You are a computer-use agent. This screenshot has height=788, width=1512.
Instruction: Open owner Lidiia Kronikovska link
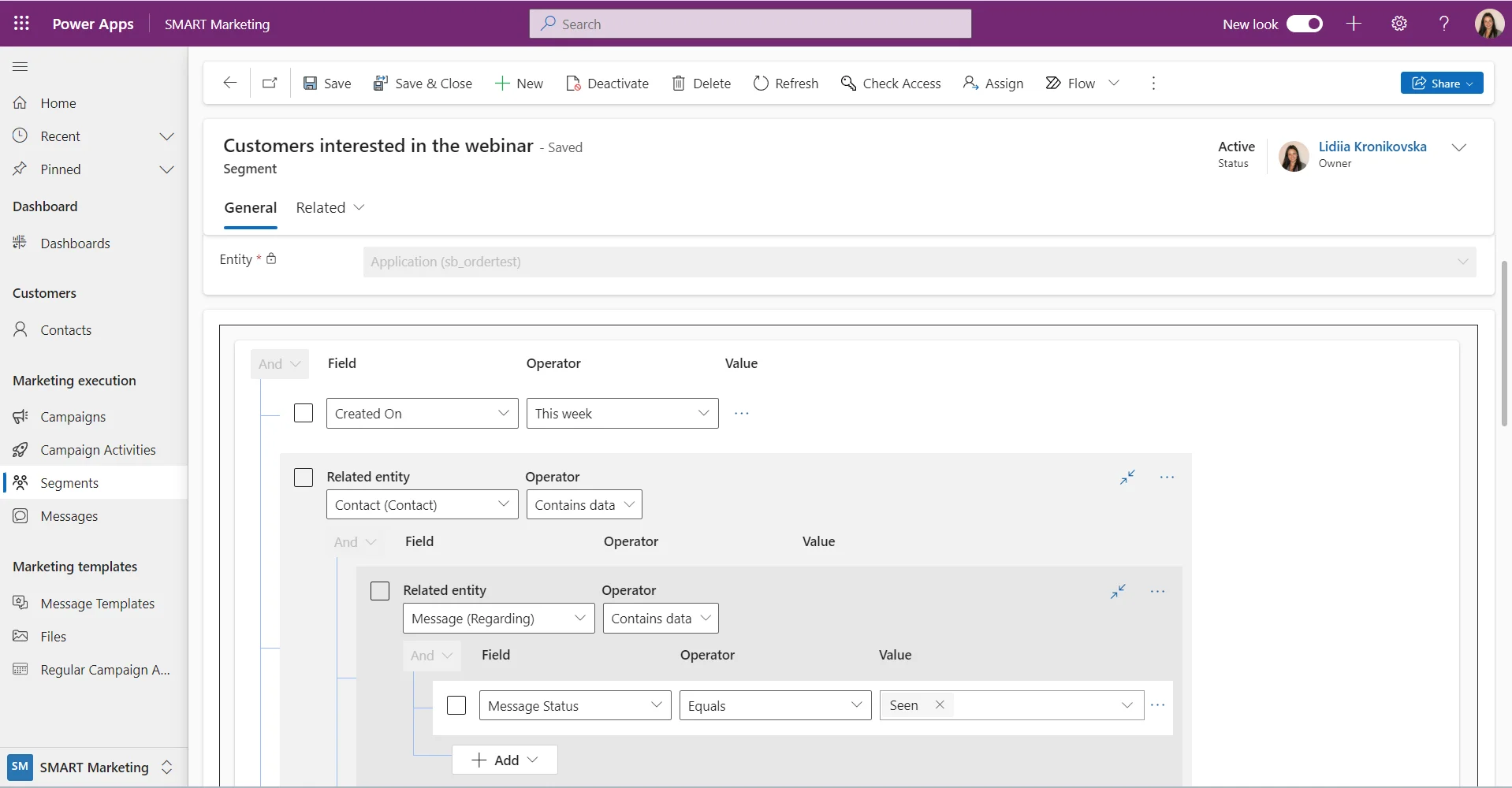pos(1372,147)
